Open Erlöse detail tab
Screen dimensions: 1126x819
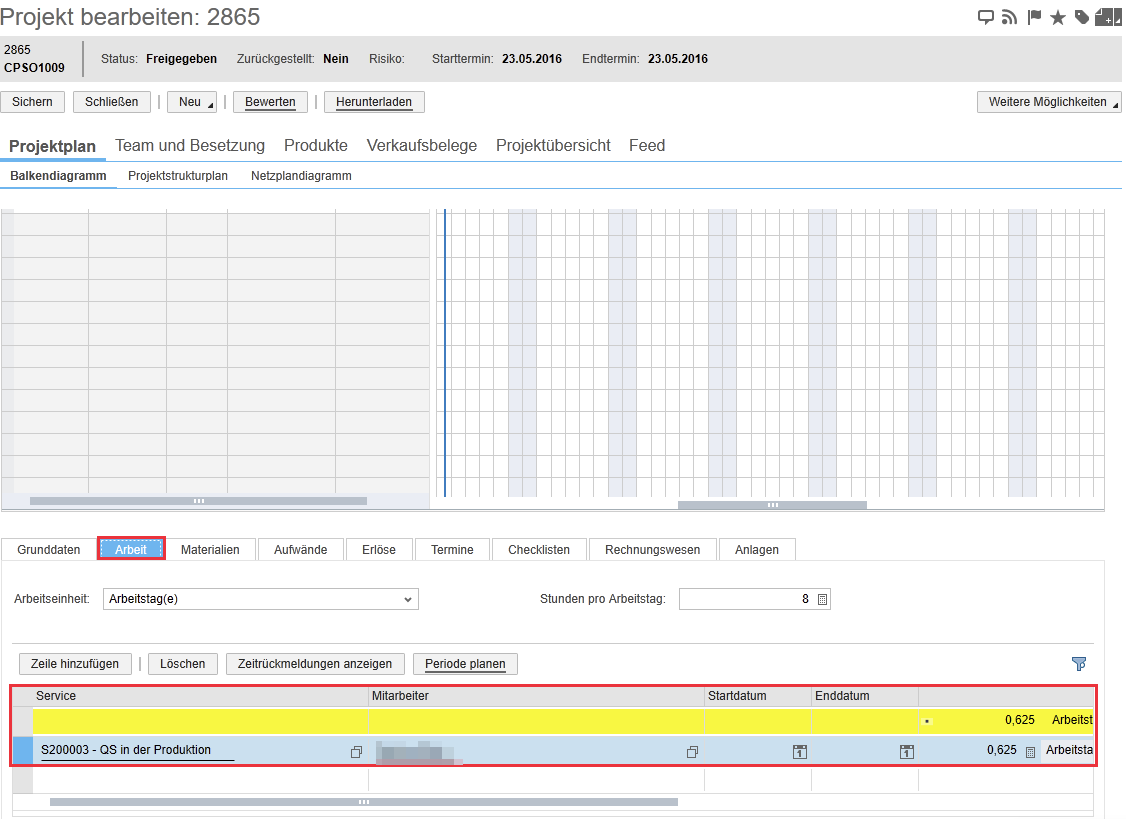pyautogui.click(x=379, y=550)
